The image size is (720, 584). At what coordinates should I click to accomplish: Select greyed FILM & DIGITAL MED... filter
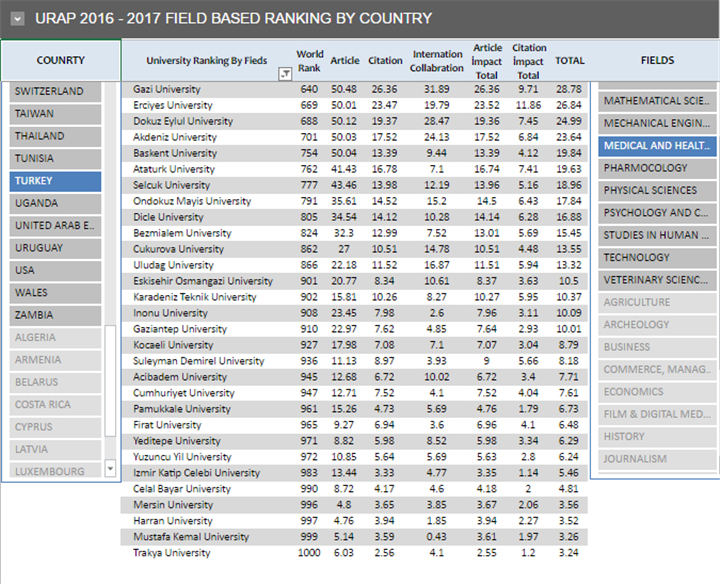tap(657, 415)
